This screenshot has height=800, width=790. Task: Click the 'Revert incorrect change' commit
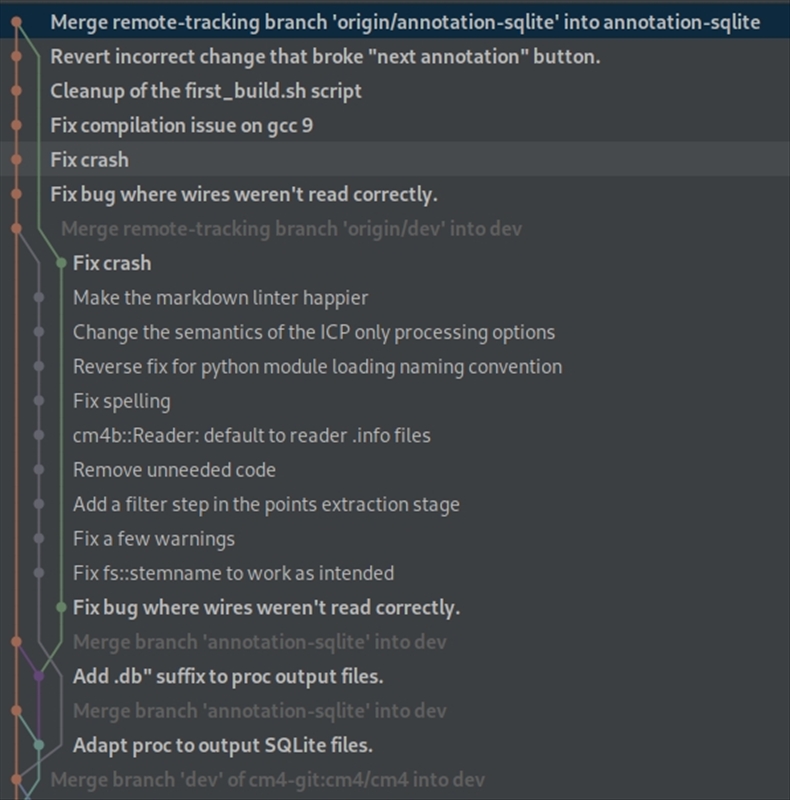click(x=325, y=56)
